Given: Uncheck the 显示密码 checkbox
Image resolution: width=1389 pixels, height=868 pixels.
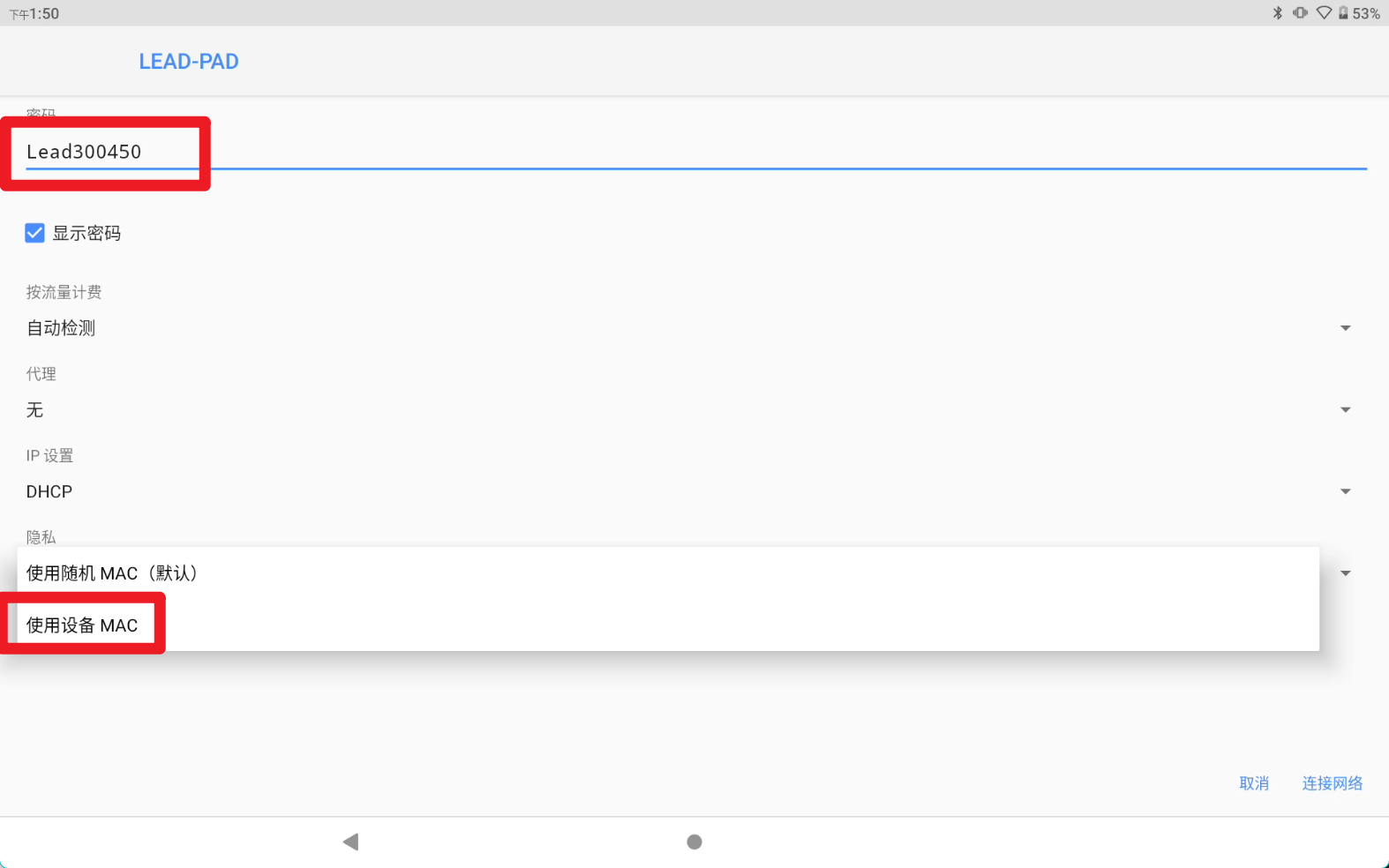Looking at the screenshot, I should (34, 233).
